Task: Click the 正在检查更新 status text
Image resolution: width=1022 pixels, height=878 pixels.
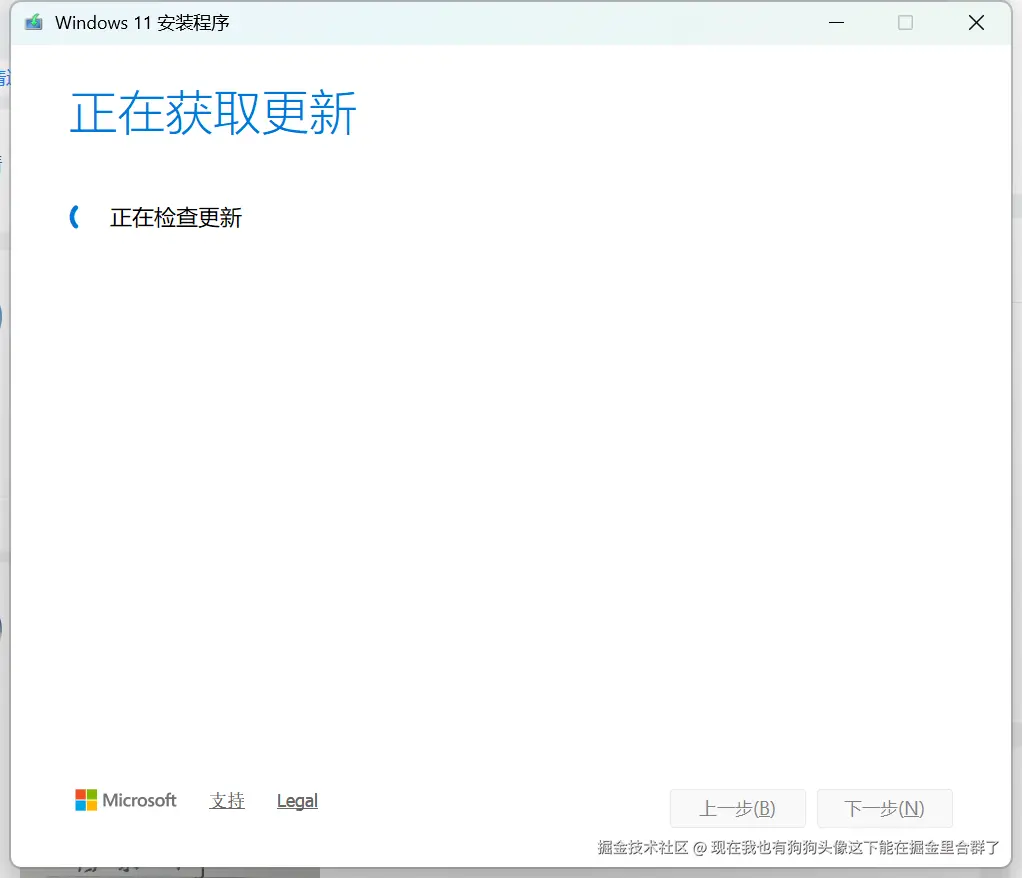Action: [175, 217]
